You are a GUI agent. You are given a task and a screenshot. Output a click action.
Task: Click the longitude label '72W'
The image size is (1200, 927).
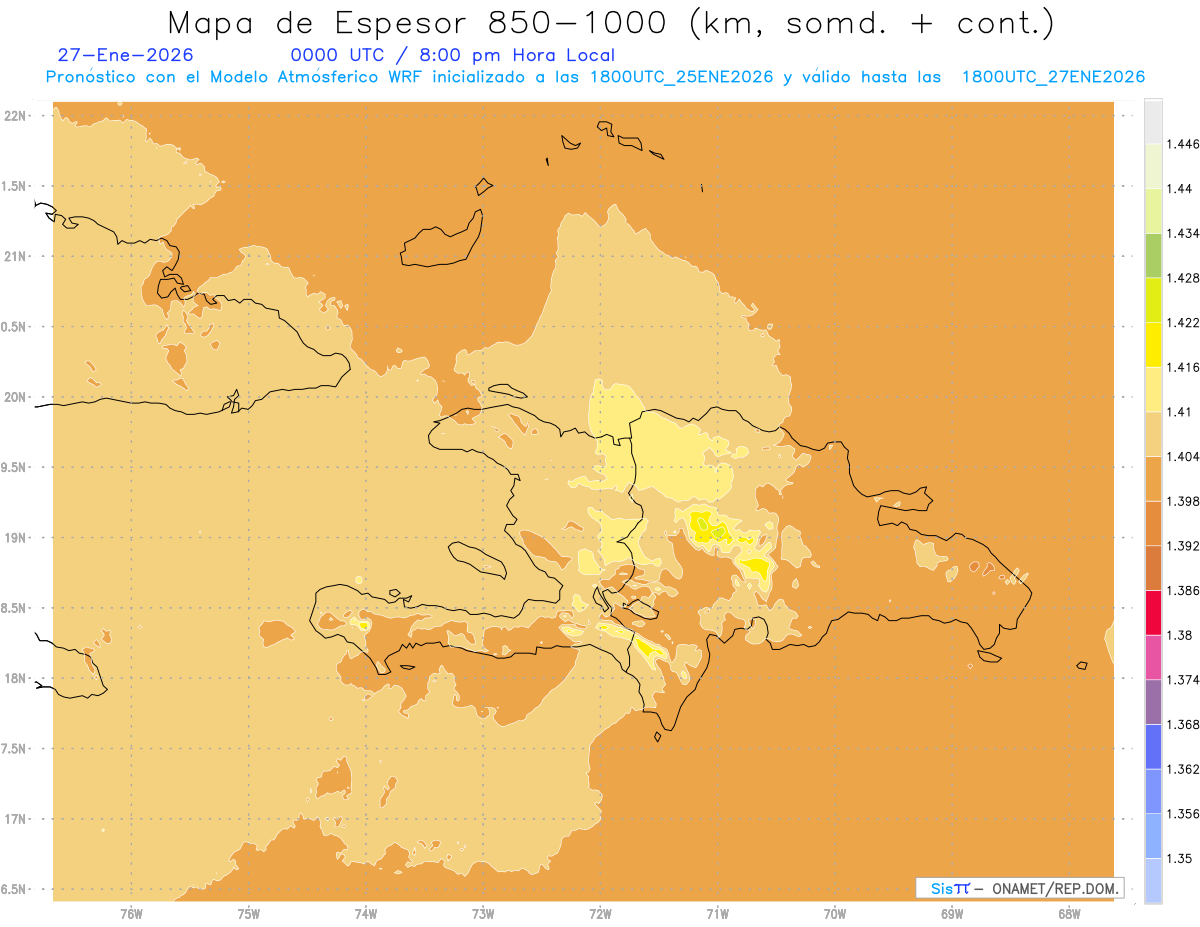[x=600, y=913]
